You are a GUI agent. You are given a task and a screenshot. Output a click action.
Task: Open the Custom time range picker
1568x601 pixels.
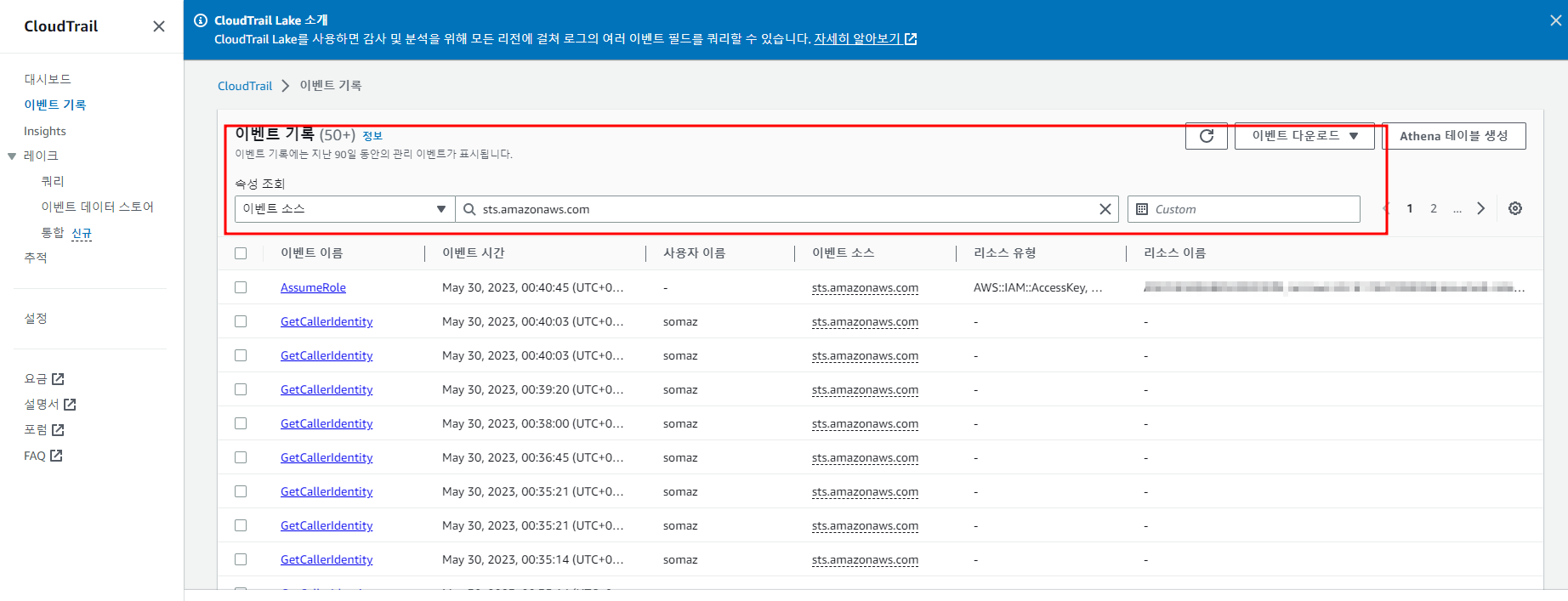tap(1243, 209)
